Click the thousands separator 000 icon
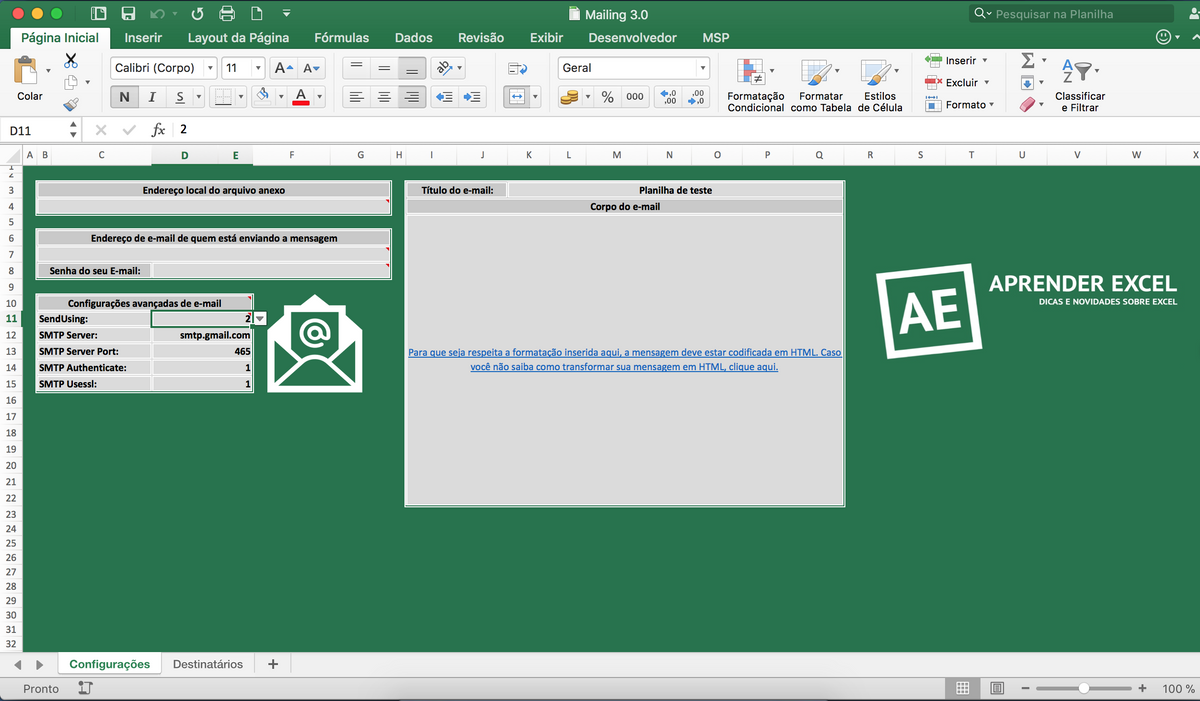Image resolution: width=1200 pixels, height=701 pixels. [x=633, y=97]
